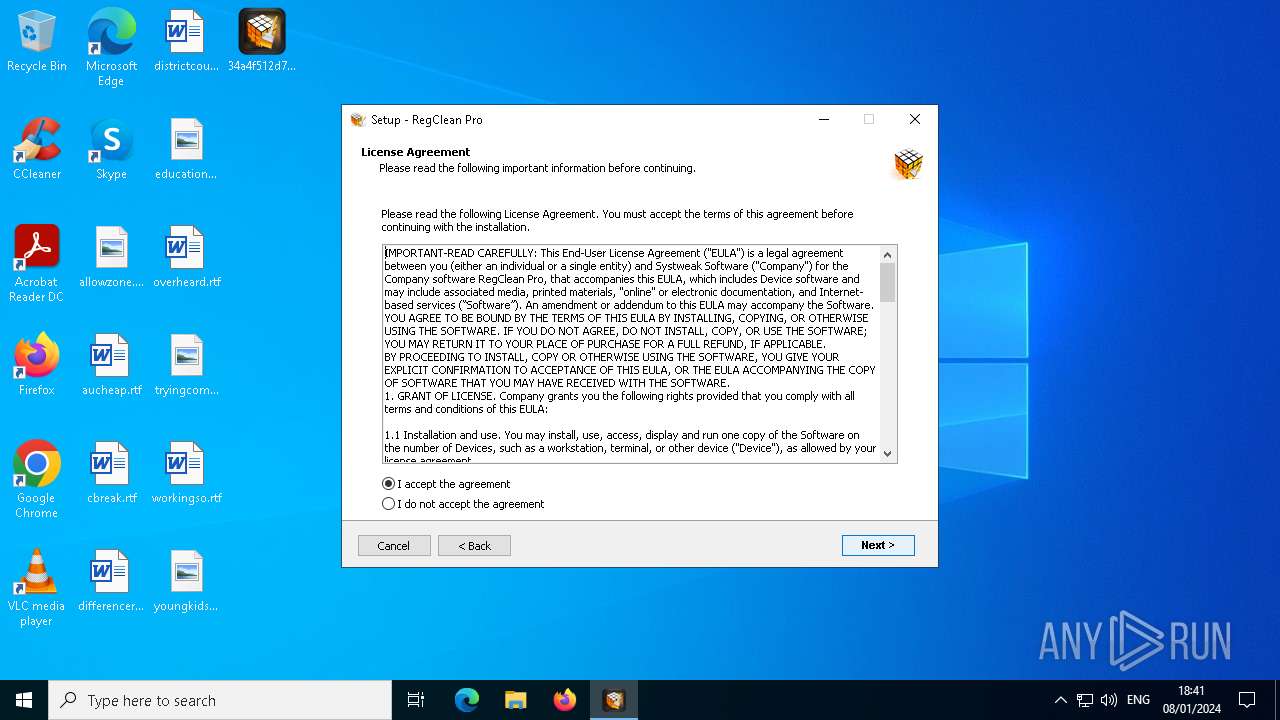Minimize the RegClean Pro setup window
Image resolution: width=1280 pixels, height=720 pixels.
[x=824, y=119]
